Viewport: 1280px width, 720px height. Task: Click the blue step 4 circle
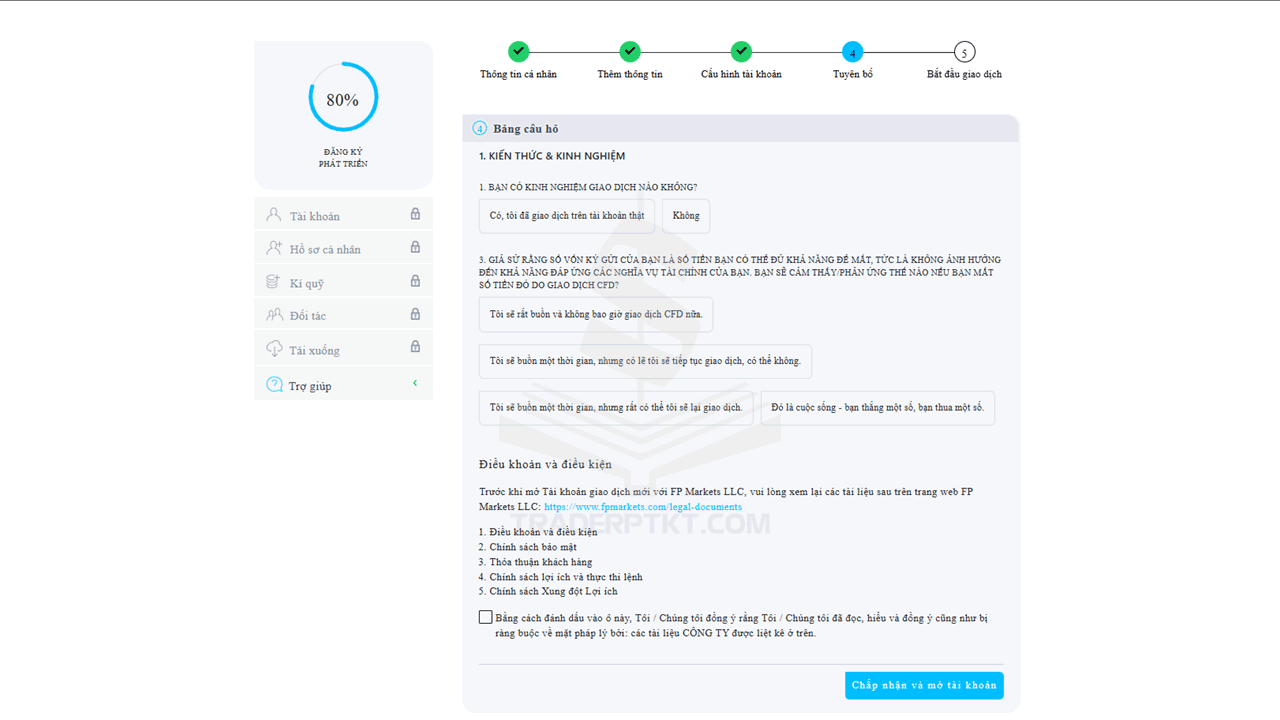coord(853,52)
